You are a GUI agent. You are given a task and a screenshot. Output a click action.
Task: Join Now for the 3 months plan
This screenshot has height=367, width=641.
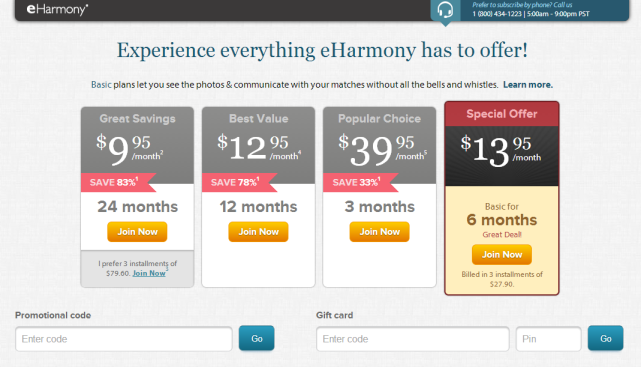click(379, 232)
